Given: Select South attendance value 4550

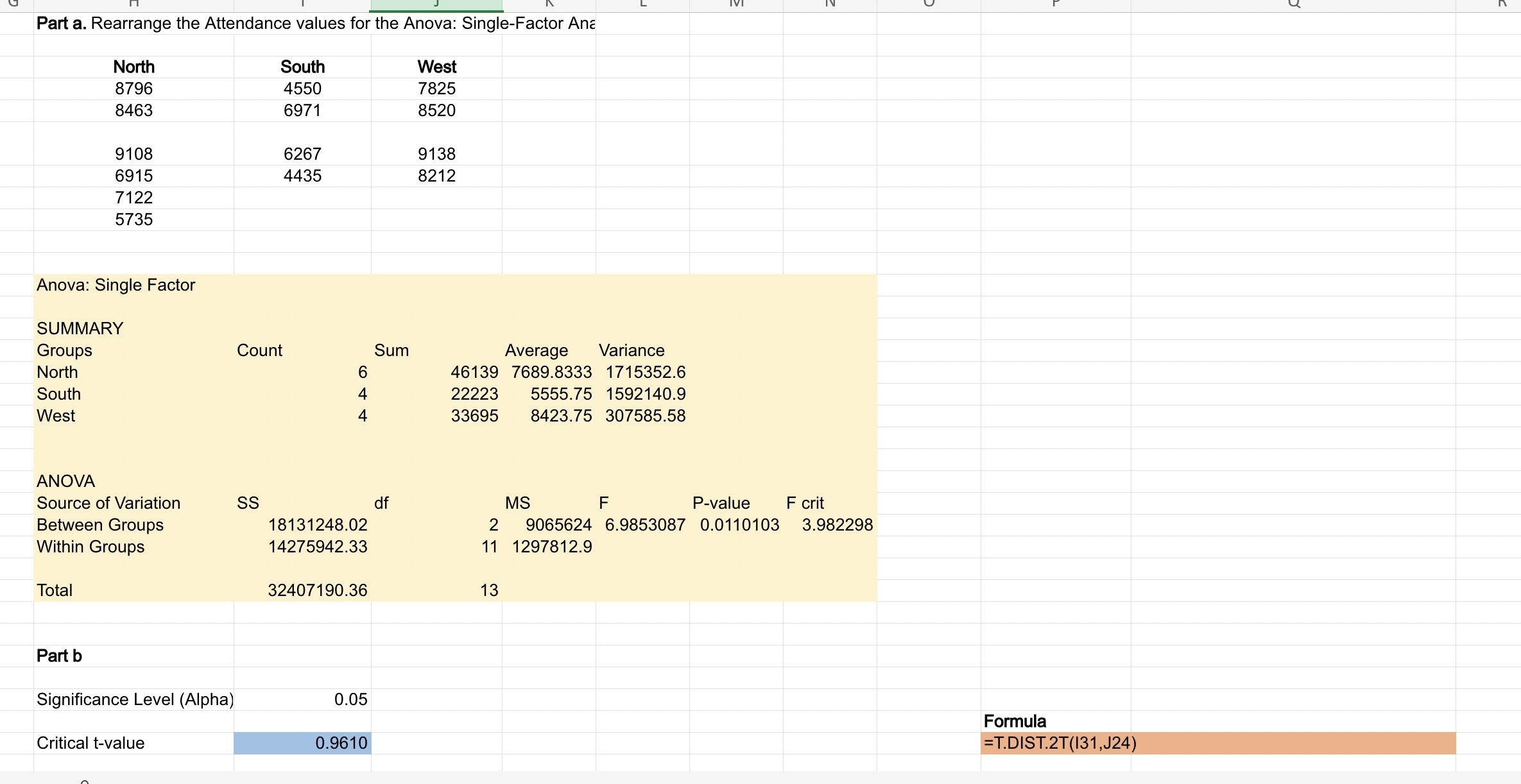Looking at the screenshot, I should click(302, 89).
